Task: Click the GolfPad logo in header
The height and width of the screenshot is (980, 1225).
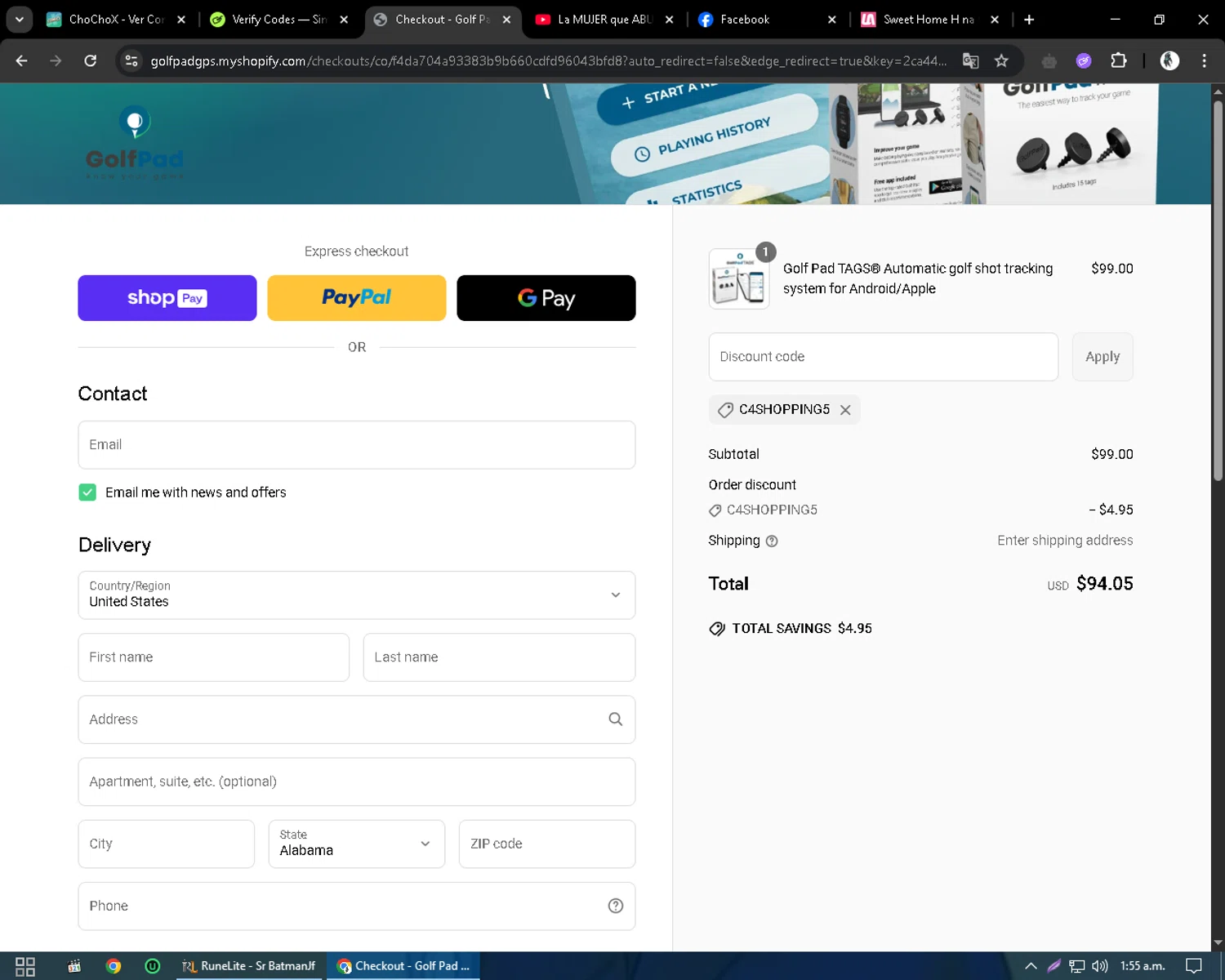Action: (x=135, y=143)
